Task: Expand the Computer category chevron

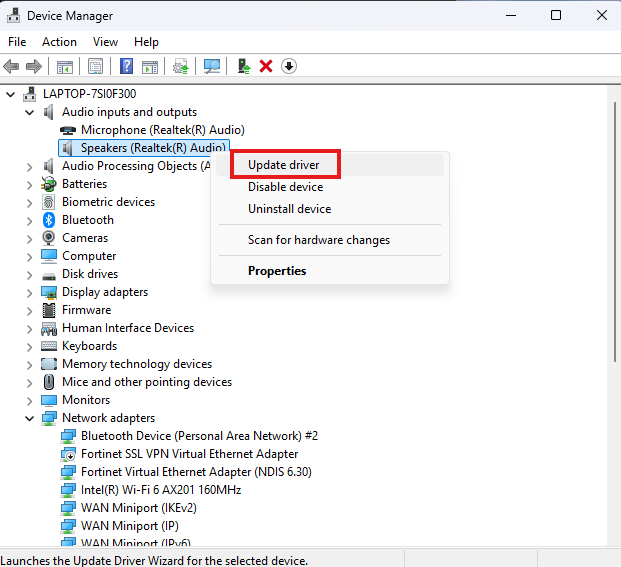Action: 29,257
